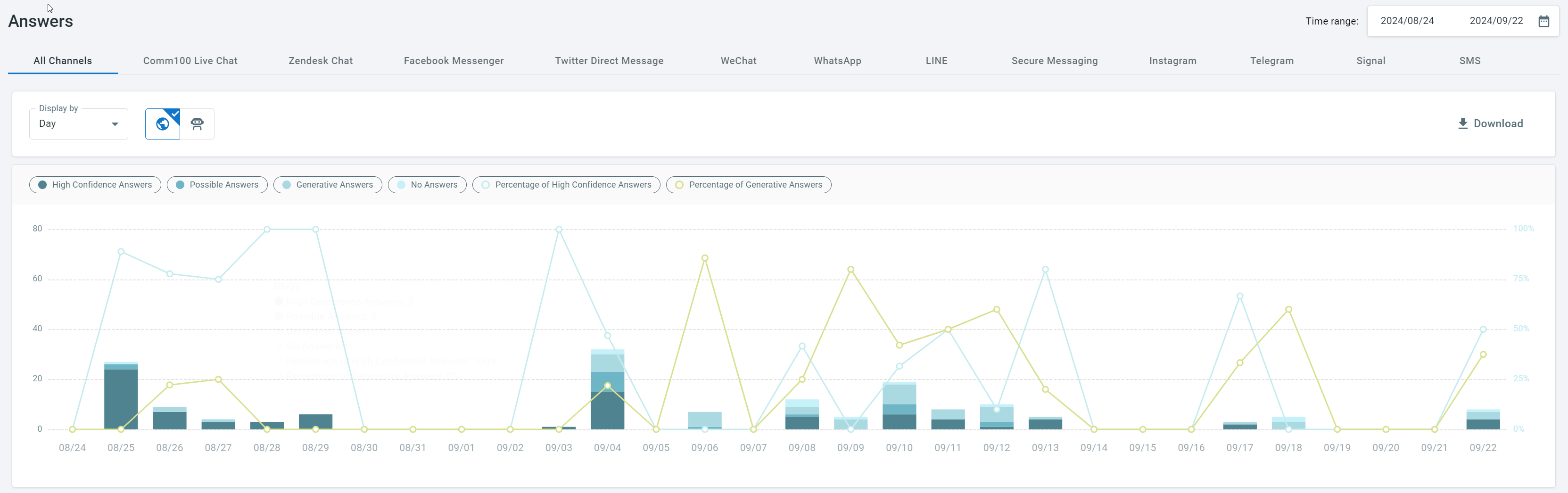
Task: Click the Answers page heading
Action: point(41,21)
